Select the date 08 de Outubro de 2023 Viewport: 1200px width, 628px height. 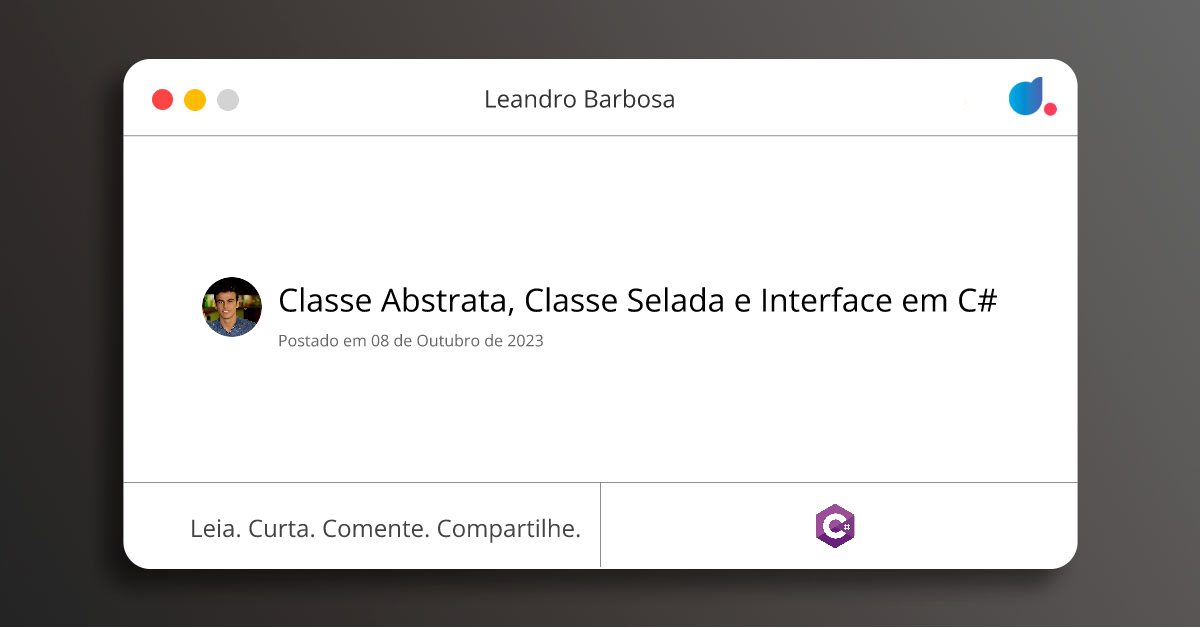(x=457, y=340)
